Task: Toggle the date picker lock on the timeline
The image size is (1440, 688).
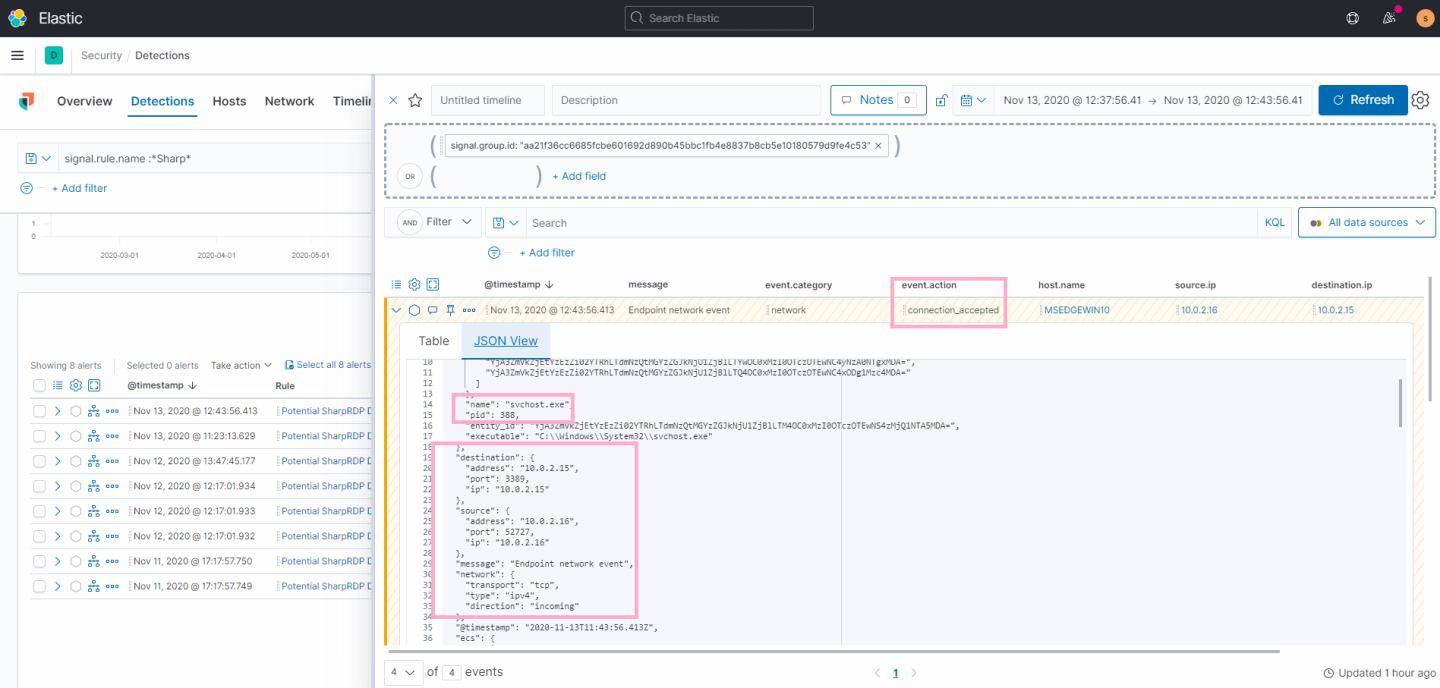Action: [940, 99]
